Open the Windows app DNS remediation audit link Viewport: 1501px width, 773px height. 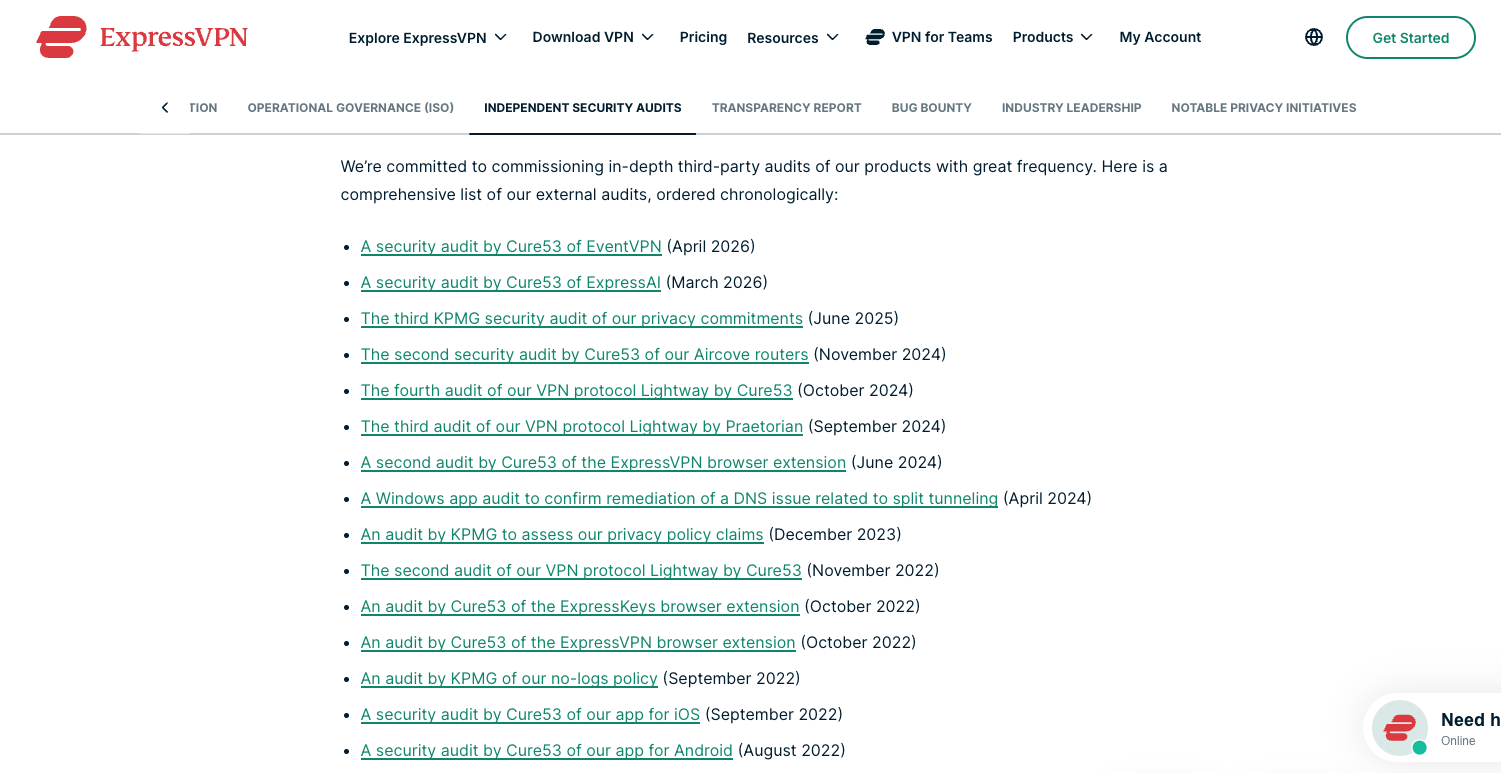pos(680,498)
